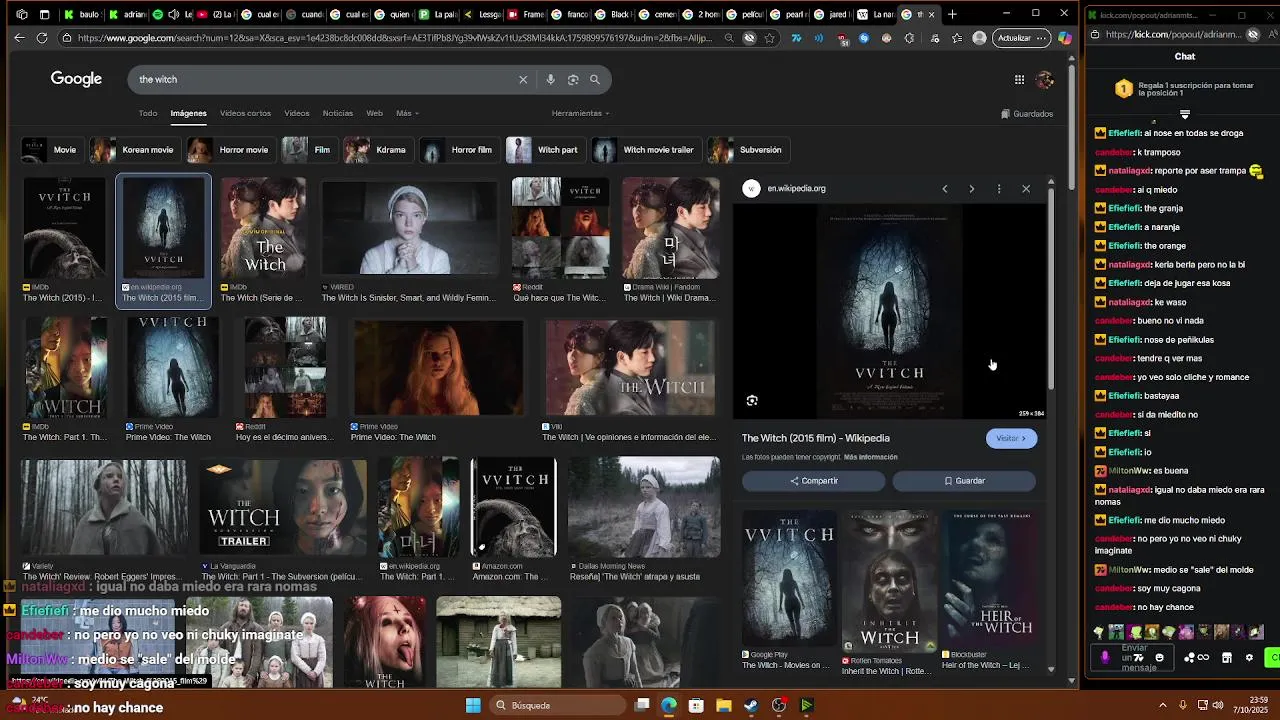The height and width of the screenshot is (720, 1280).
Task: Show previous image in preview panel
Action: pos(944,188)
